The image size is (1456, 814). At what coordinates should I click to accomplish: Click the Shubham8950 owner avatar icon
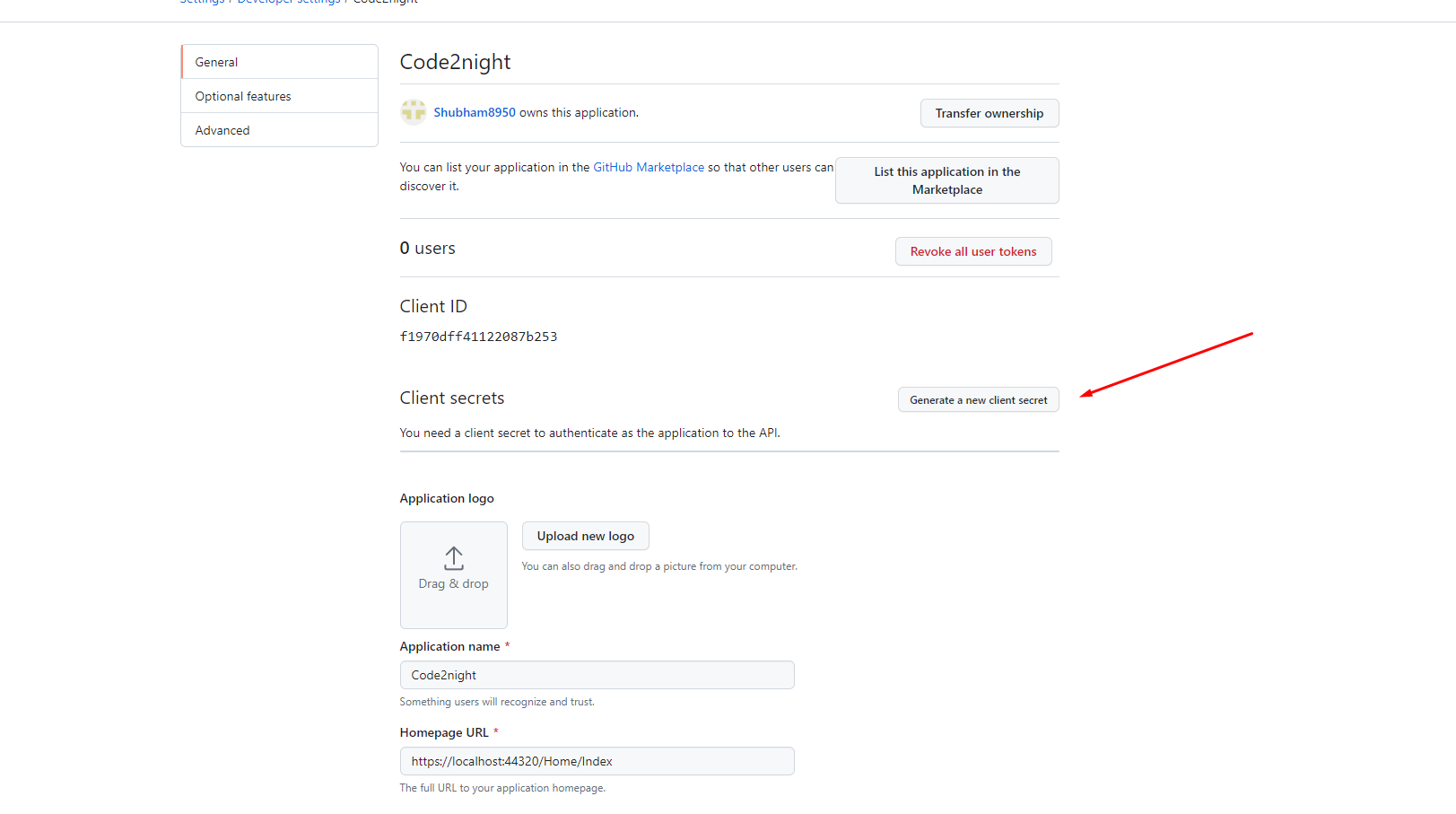coord(414,112)
